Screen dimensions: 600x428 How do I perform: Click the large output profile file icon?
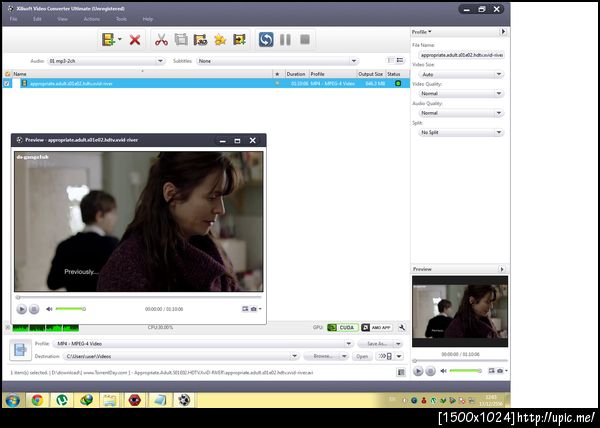point(20,350)
